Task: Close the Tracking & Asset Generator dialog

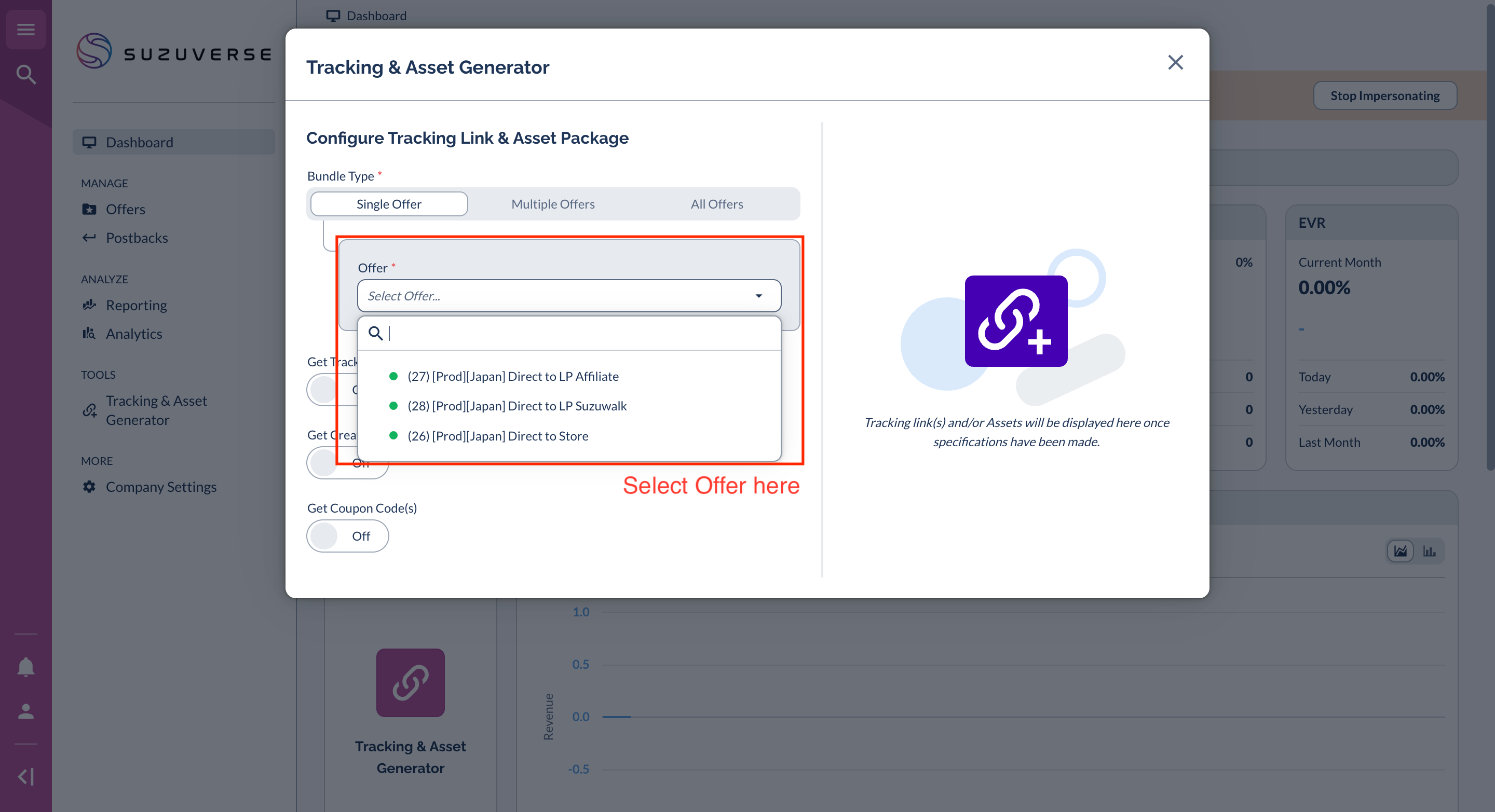Action: click(x=1175, y=62)
